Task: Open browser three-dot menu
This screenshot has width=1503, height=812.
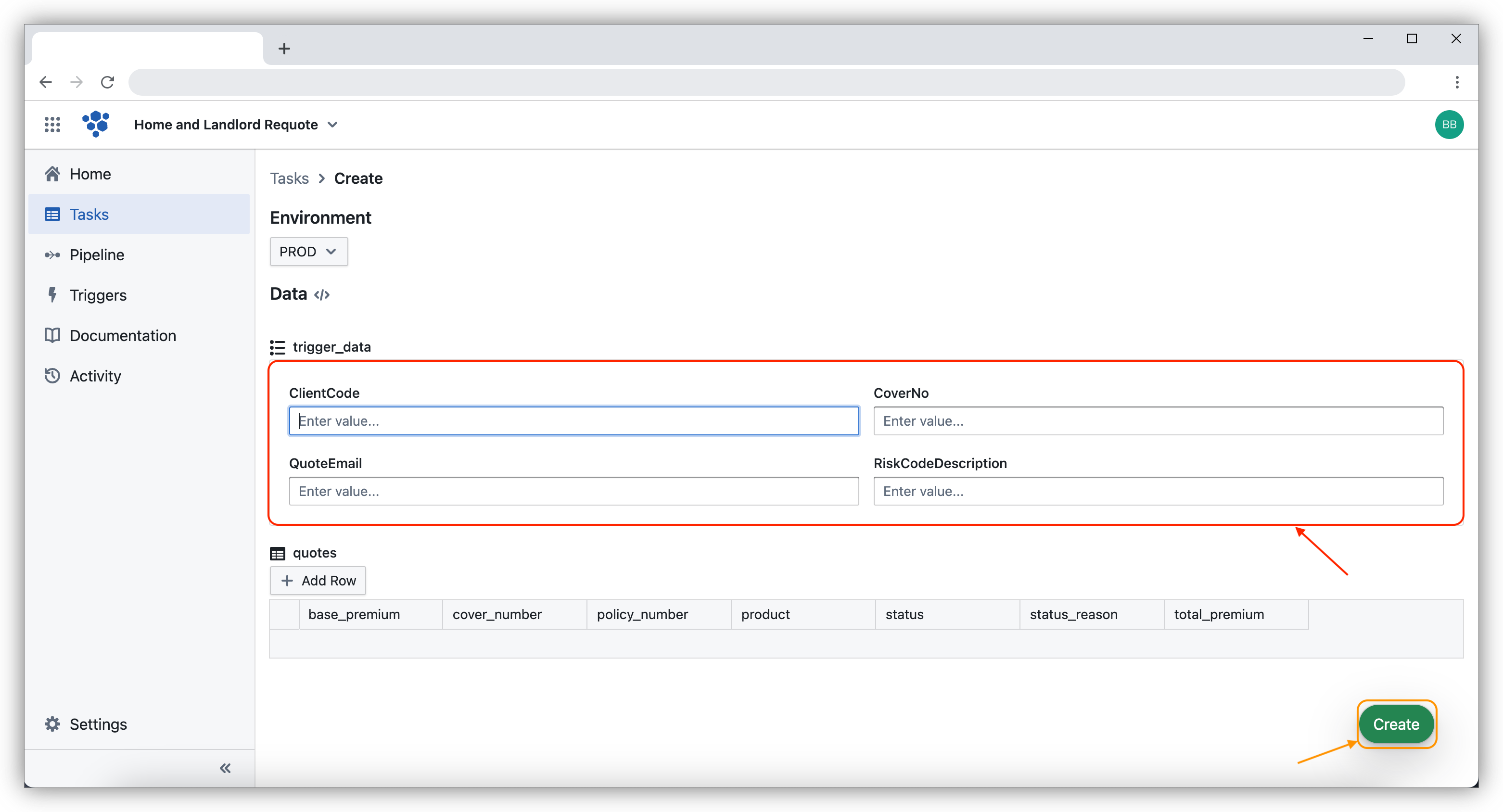Action: click(x=1456, y=82)
